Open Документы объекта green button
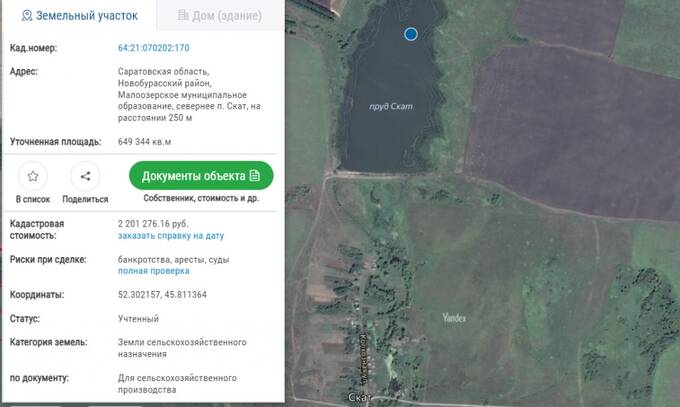The height and width of the screenshot is (407, 680). (200, 176)
